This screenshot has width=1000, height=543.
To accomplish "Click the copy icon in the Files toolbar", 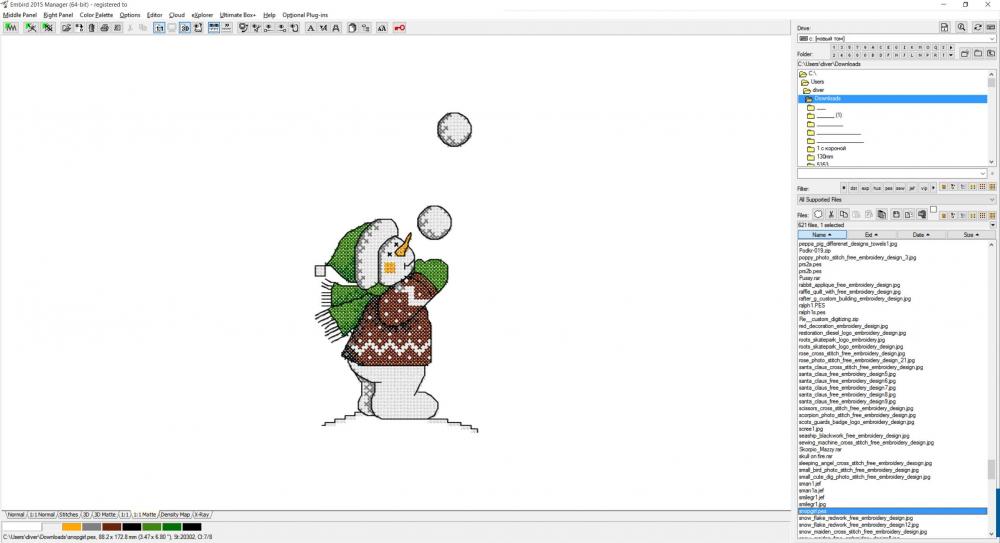I will pos(844,214).
